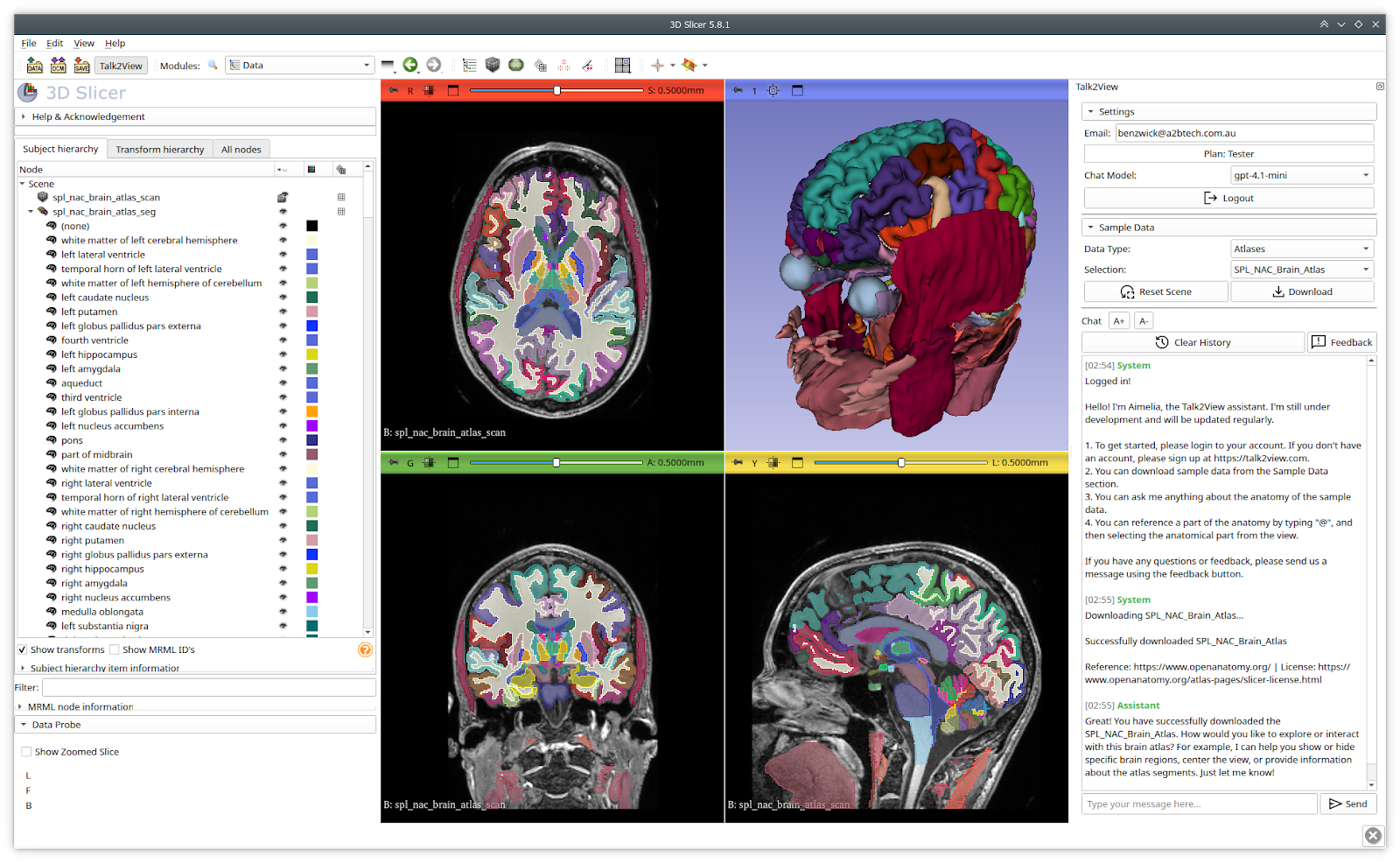Open the Subject hierarchy Data module icon
The height and width of the screenshot is (863, 1400).
tap(470, 66)
